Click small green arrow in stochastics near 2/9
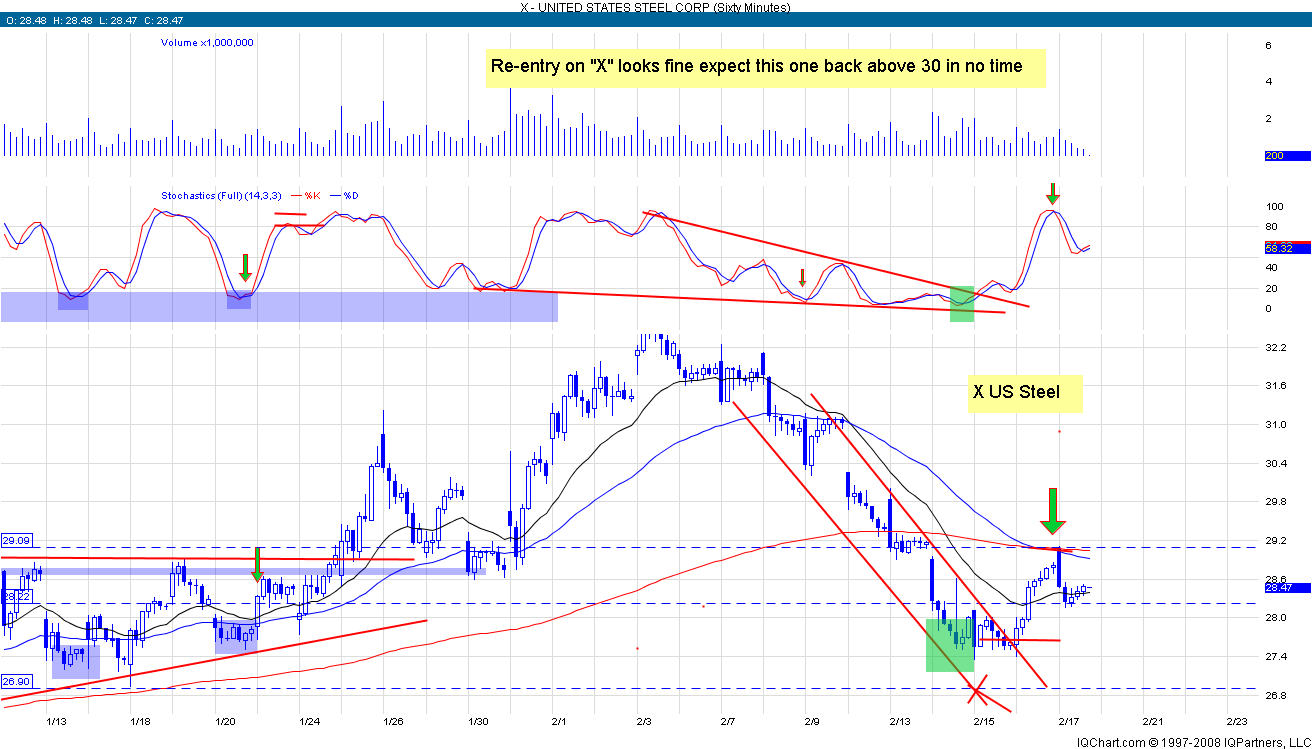 coord(802,277)
